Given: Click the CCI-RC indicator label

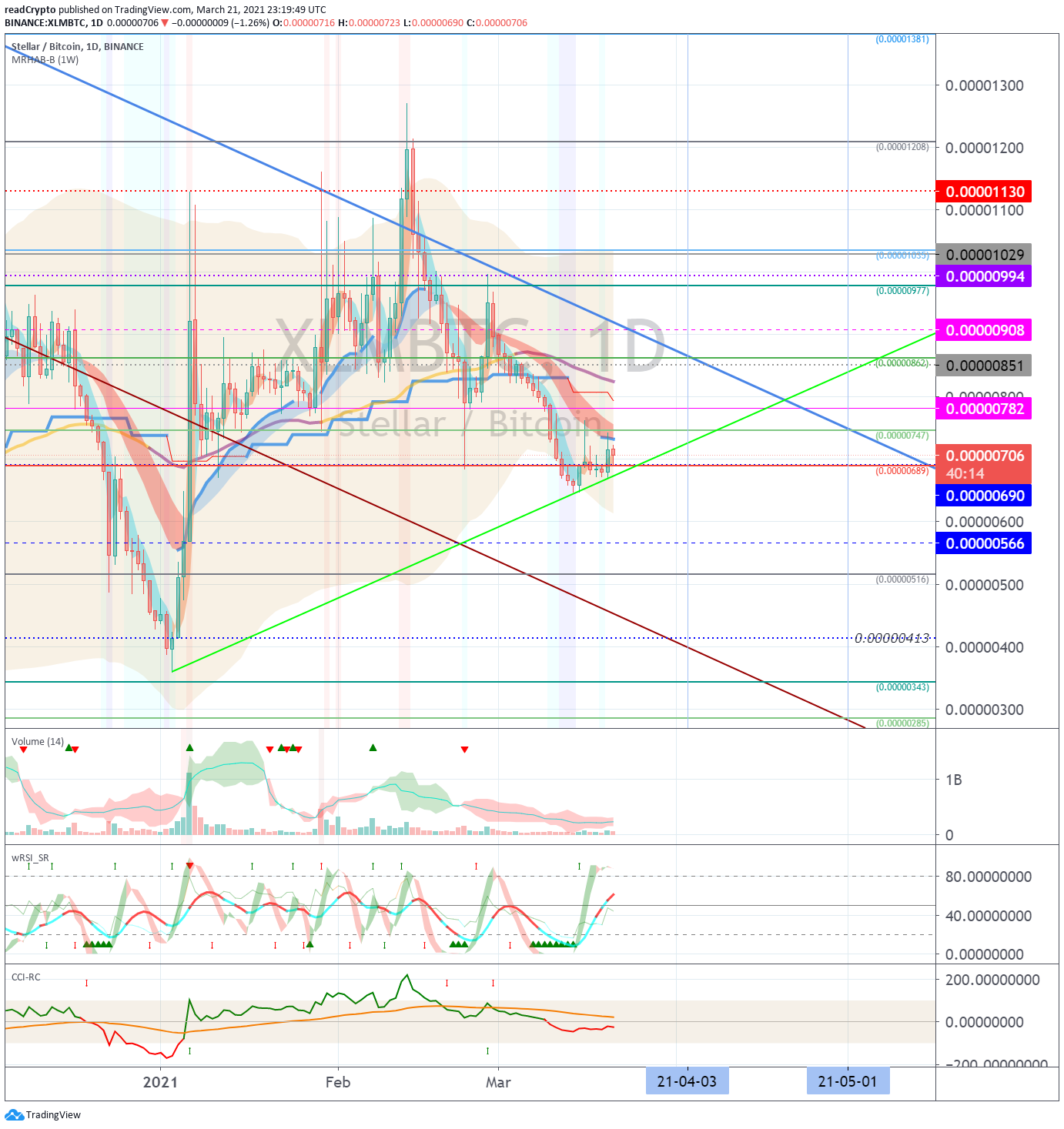Looking at the screenshot, I should point(25,977).
